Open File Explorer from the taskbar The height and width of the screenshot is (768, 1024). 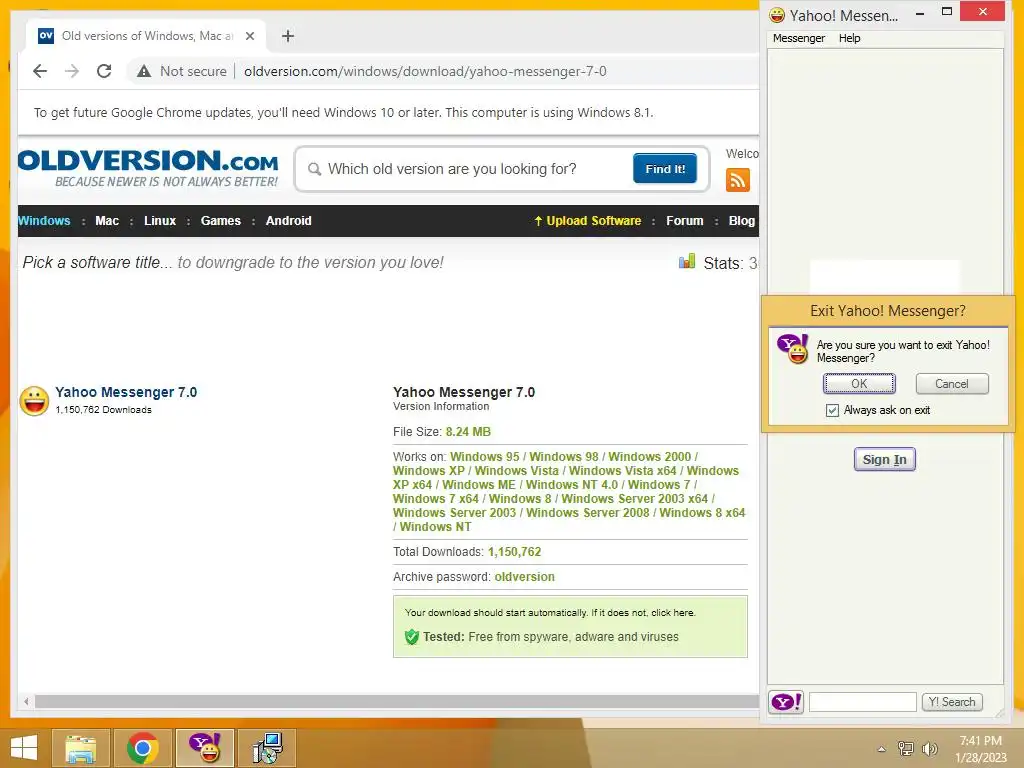[80, 748]
